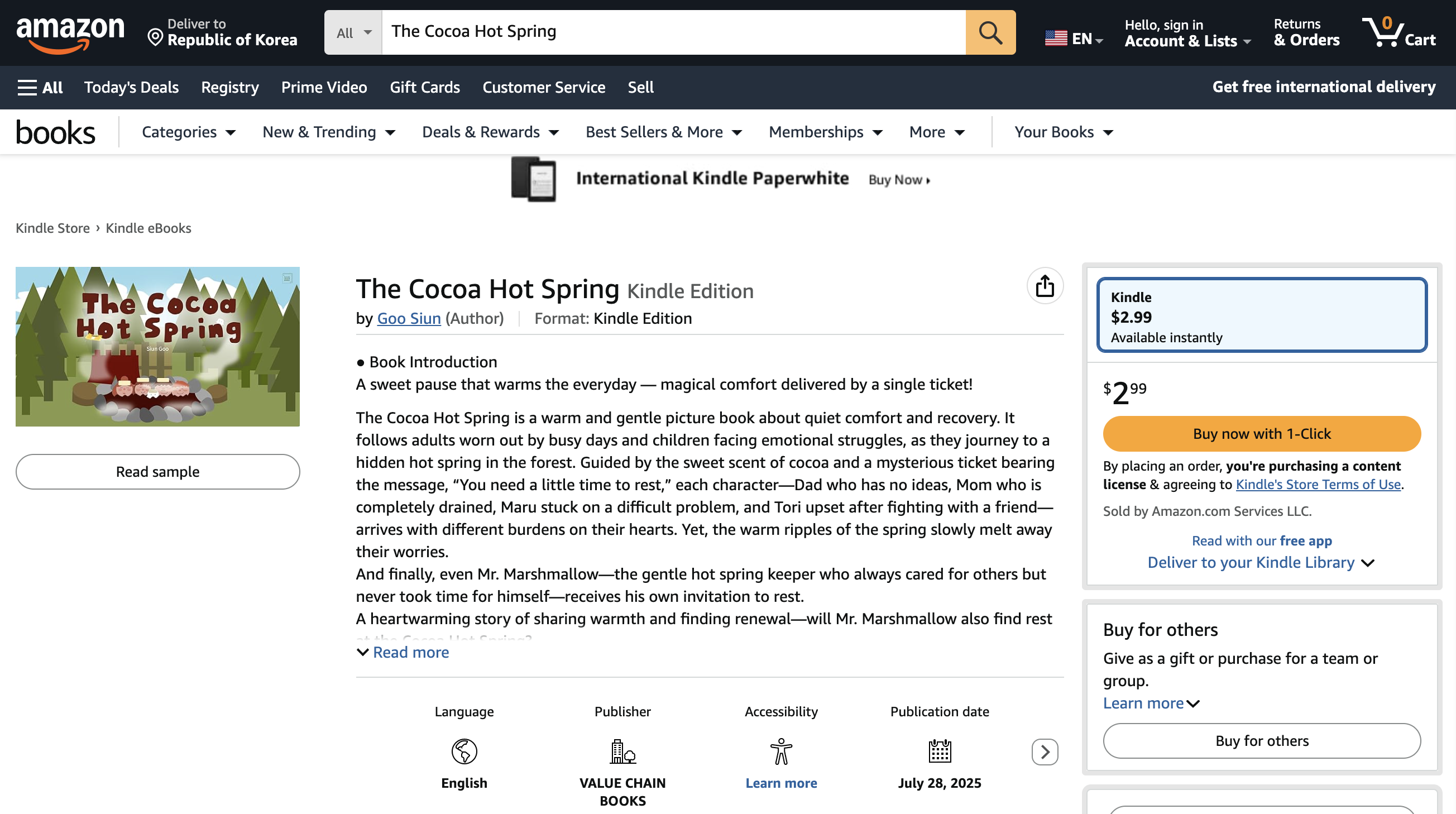Click the Read sample button
The height and width of the screenshot is (814, 1456).
click(157, 471)
